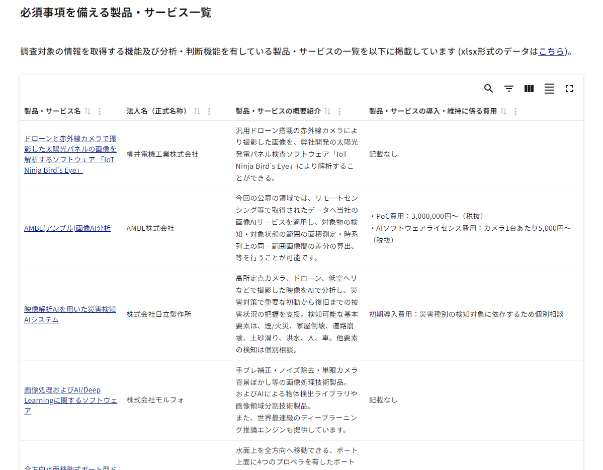The image size is (603, 470).
Task: Click the 汎用ドローン搭載 description cell
Action: pyautogui.click(x=297, y=154)
